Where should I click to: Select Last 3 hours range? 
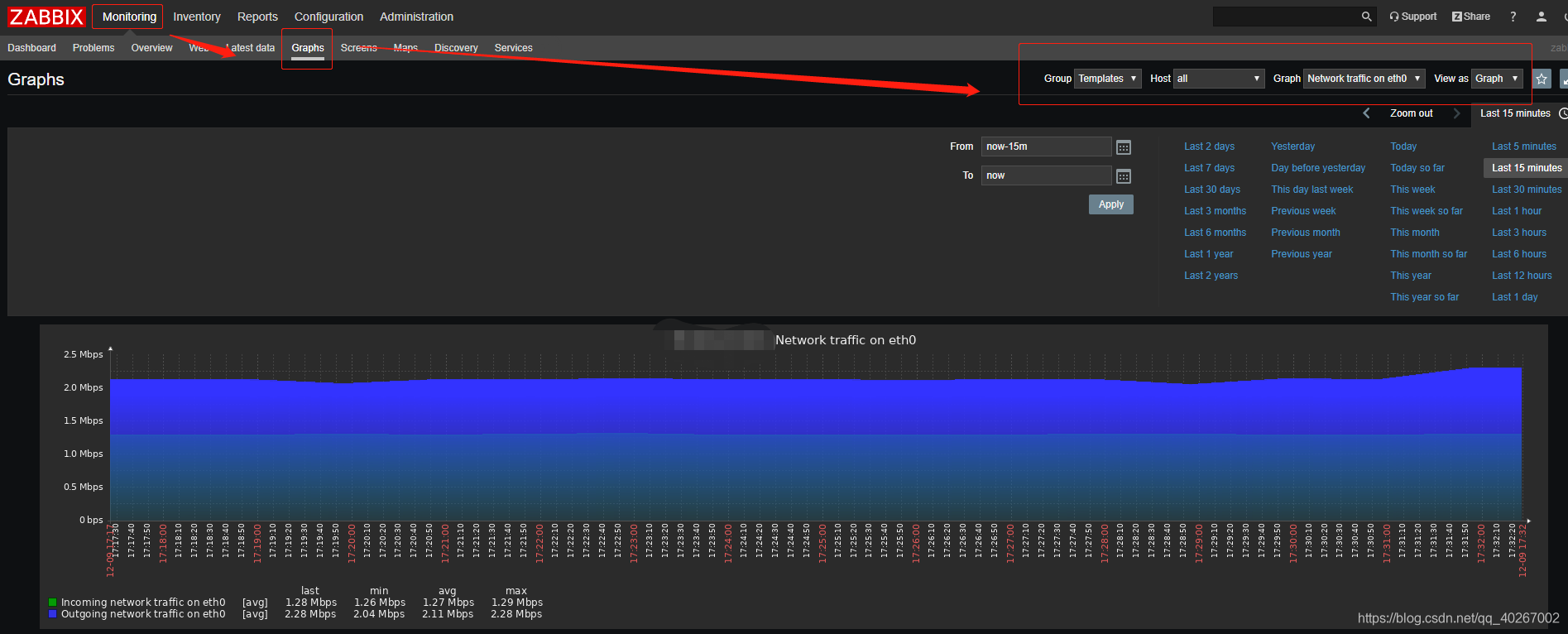(1519, 233)
